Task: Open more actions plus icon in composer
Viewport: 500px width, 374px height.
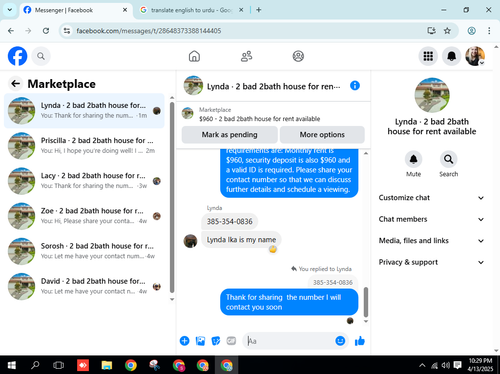Action: (184, 341)
